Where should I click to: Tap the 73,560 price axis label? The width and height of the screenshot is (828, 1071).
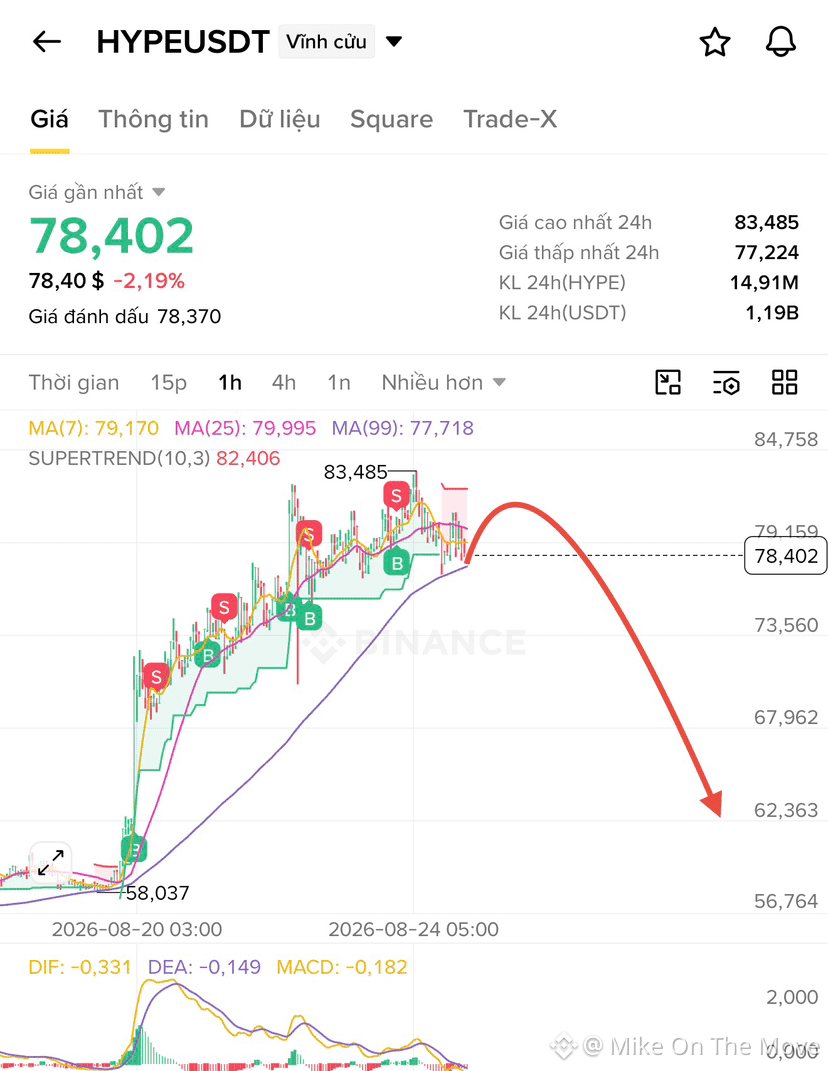click(786, 626)
